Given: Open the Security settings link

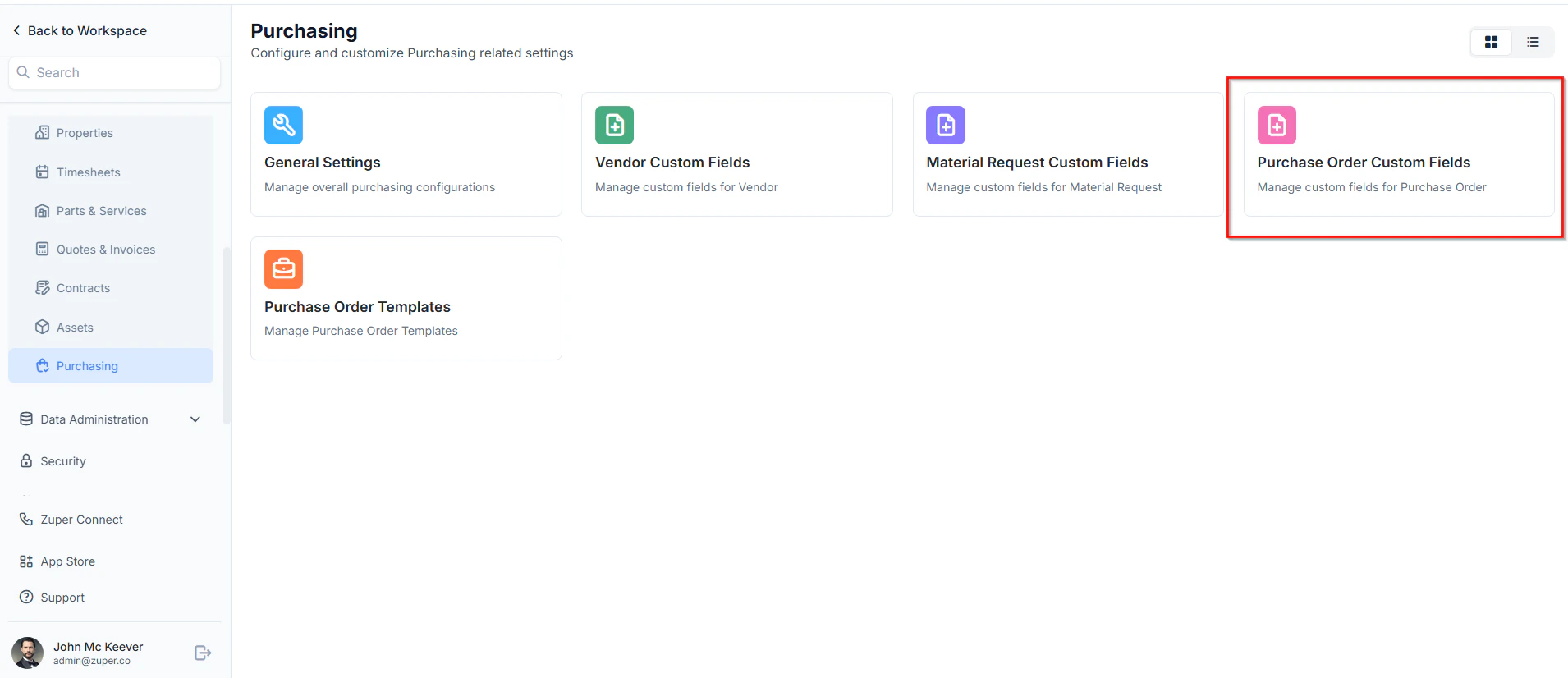Looking at the screenshot, I should 63,461.
